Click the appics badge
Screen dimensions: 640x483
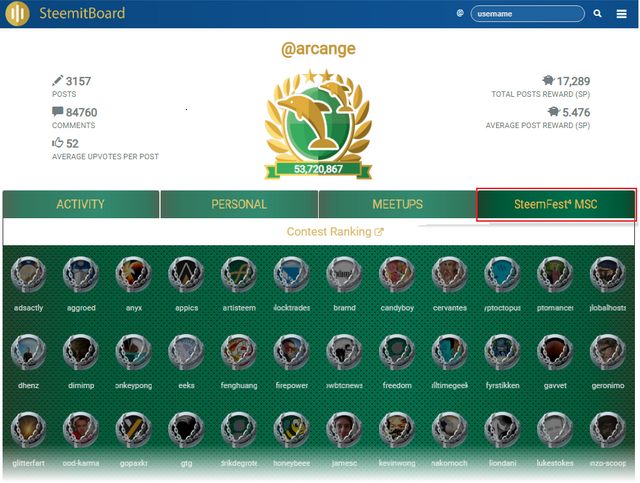pyautogui.click(x=186, y=274)
